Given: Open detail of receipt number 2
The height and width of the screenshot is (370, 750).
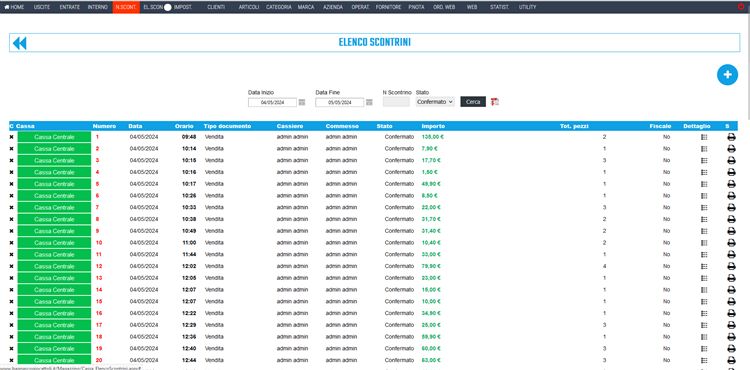Looking at the screenshot, I should click(704, 149).
